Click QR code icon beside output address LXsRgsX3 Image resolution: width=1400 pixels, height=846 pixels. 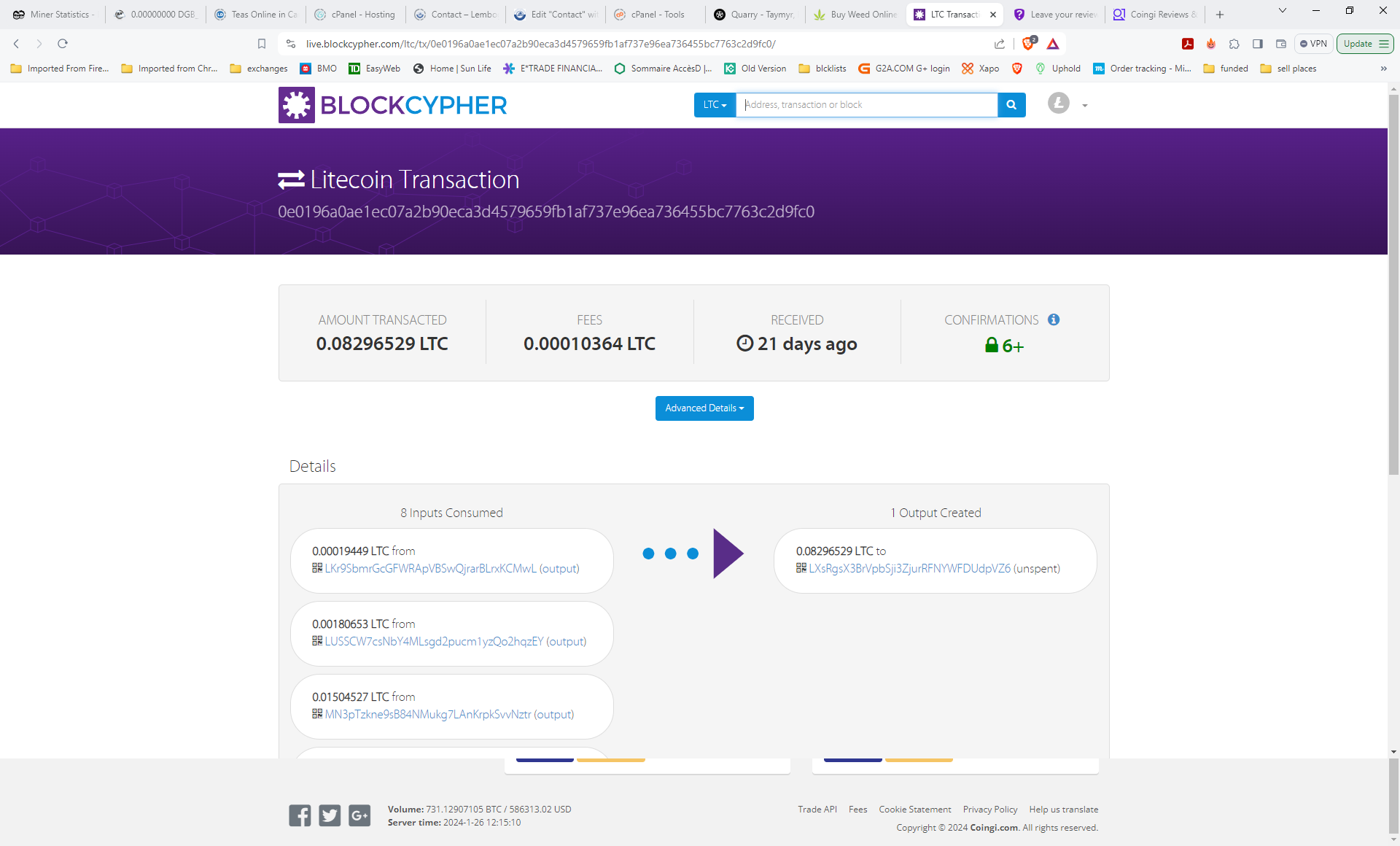801,568
